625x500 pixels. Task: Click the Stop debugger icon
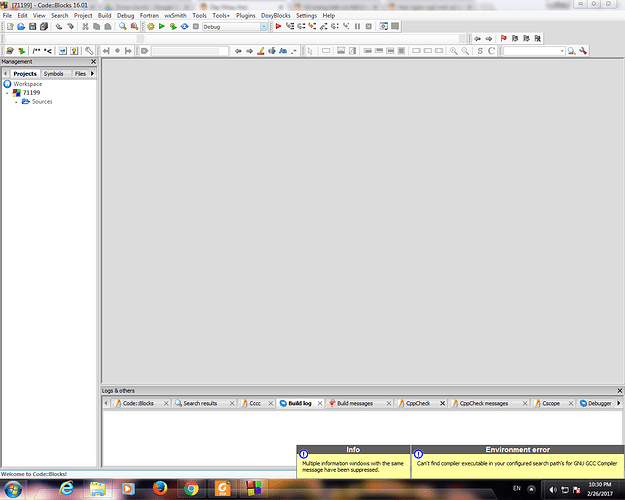(369, 26)
